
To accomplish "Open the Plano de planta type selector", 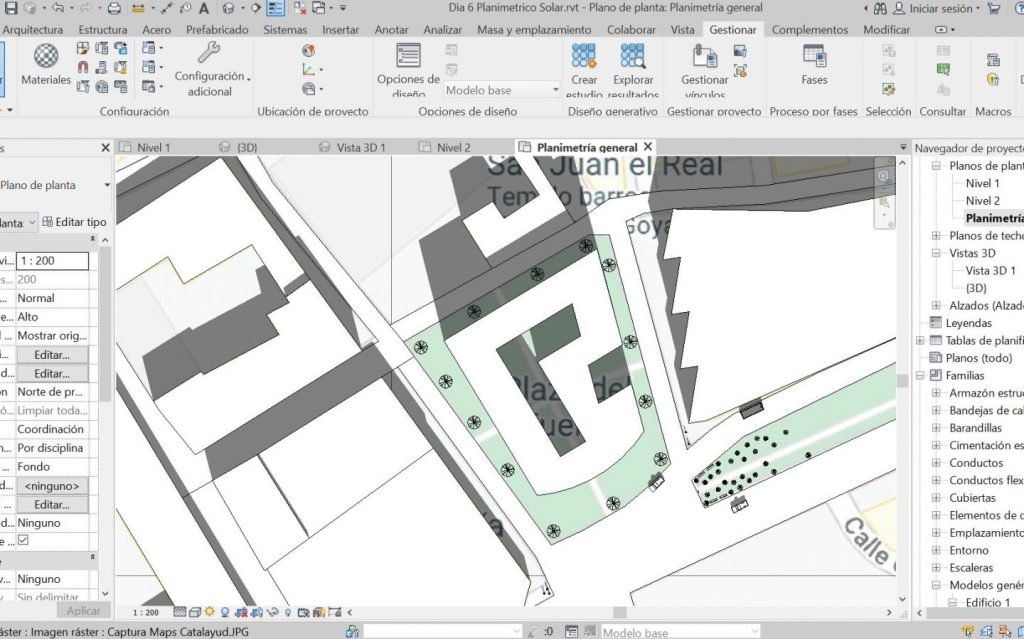I will (55, 185).
